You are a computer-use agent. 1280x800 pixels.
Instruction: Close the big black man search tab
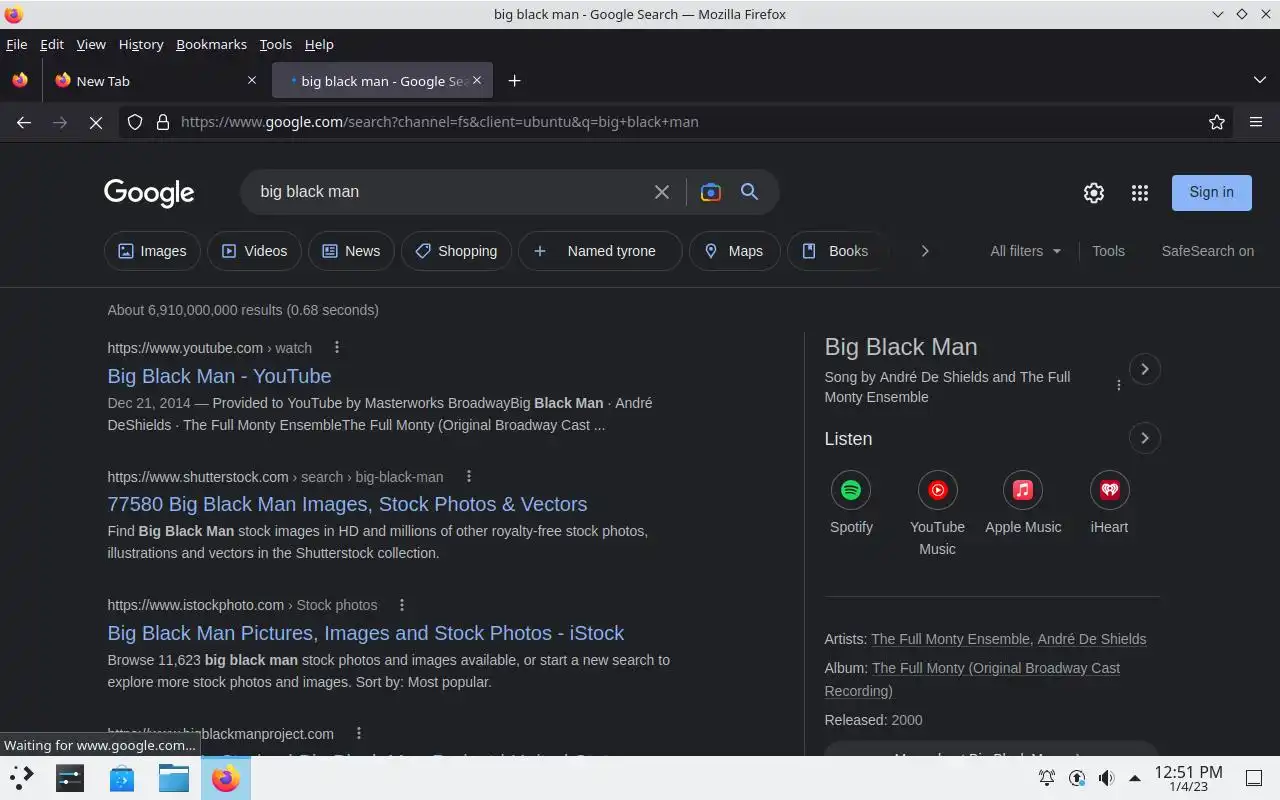point(477,81)
